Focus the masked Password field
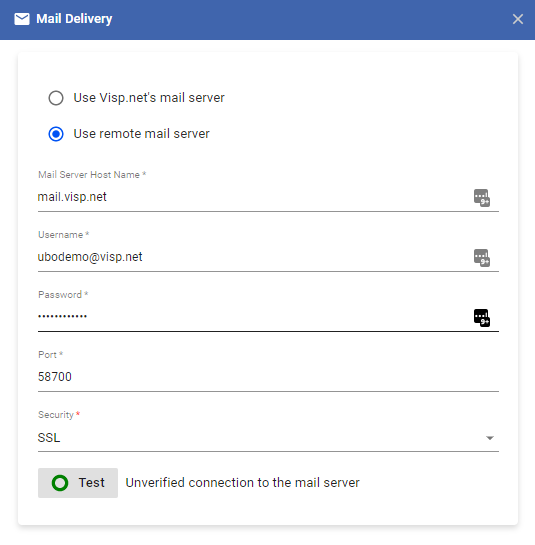 [253, 317]
